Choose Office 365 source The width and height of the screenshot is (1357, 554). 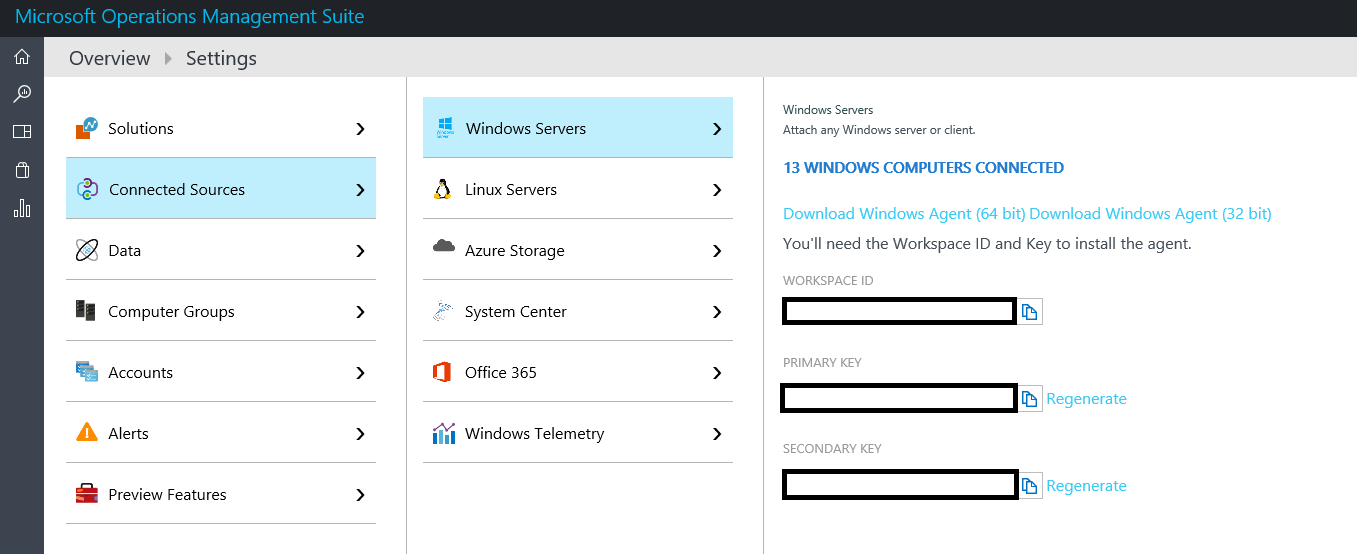pyautogui.click(x=578, y=372)
